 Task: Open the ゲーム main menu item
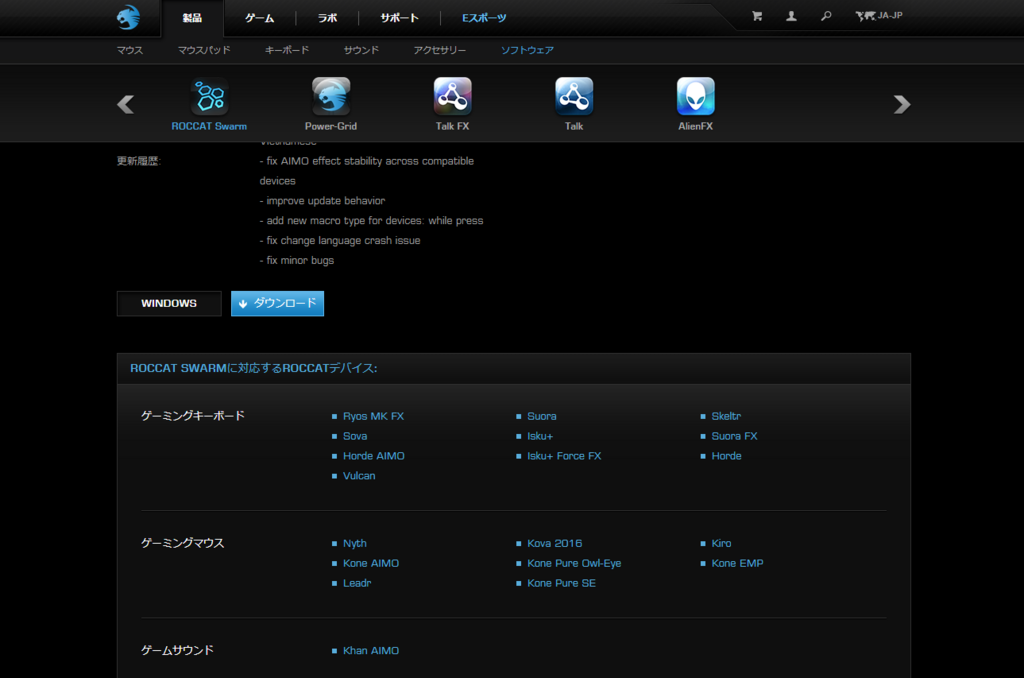(259, 18)
